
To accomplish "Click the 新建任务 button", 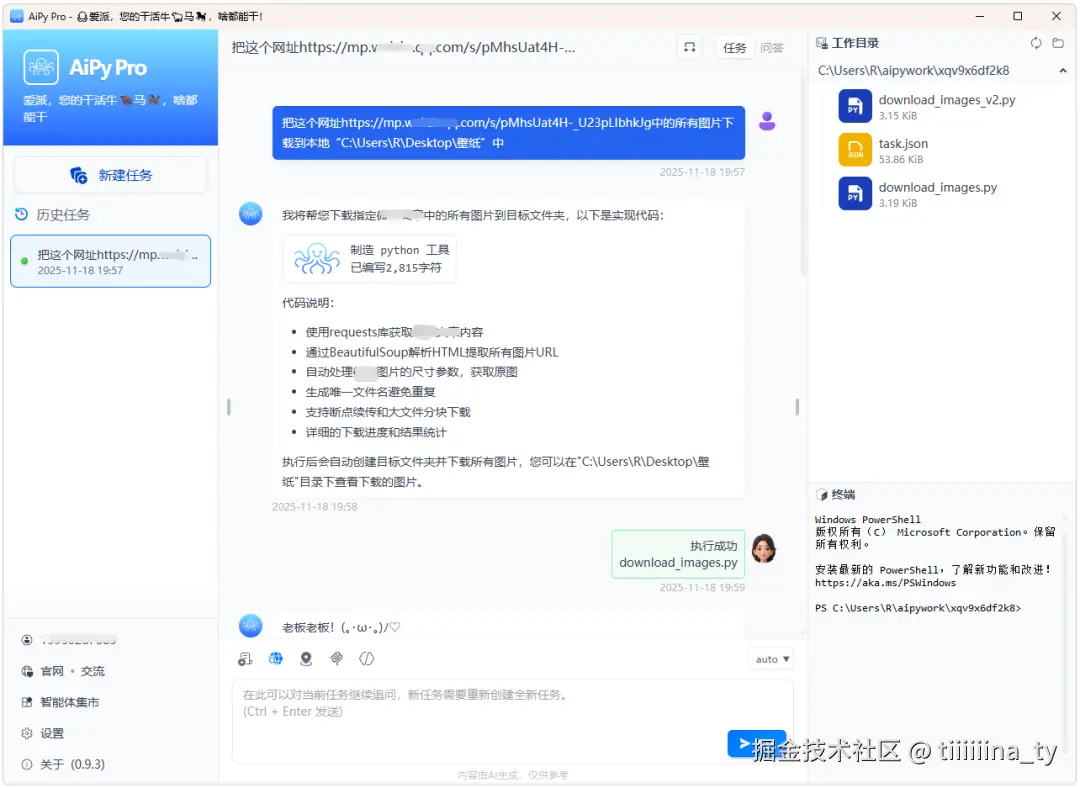I will (110, 173).
